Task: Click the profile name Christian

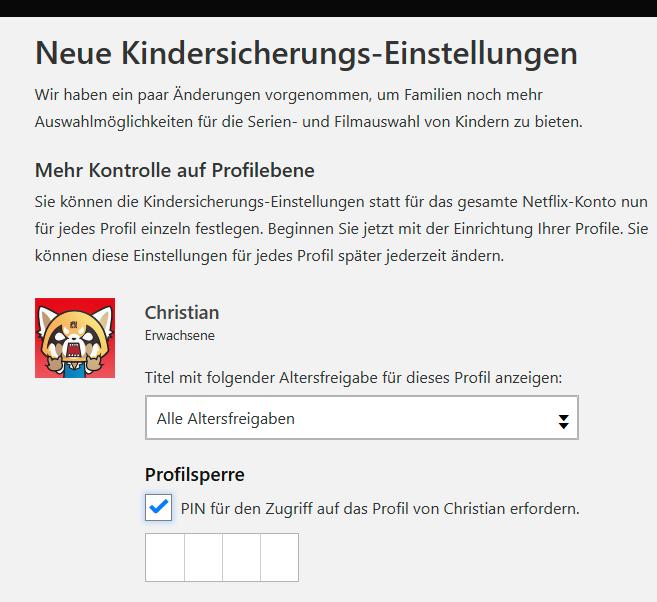Action: 182,313
